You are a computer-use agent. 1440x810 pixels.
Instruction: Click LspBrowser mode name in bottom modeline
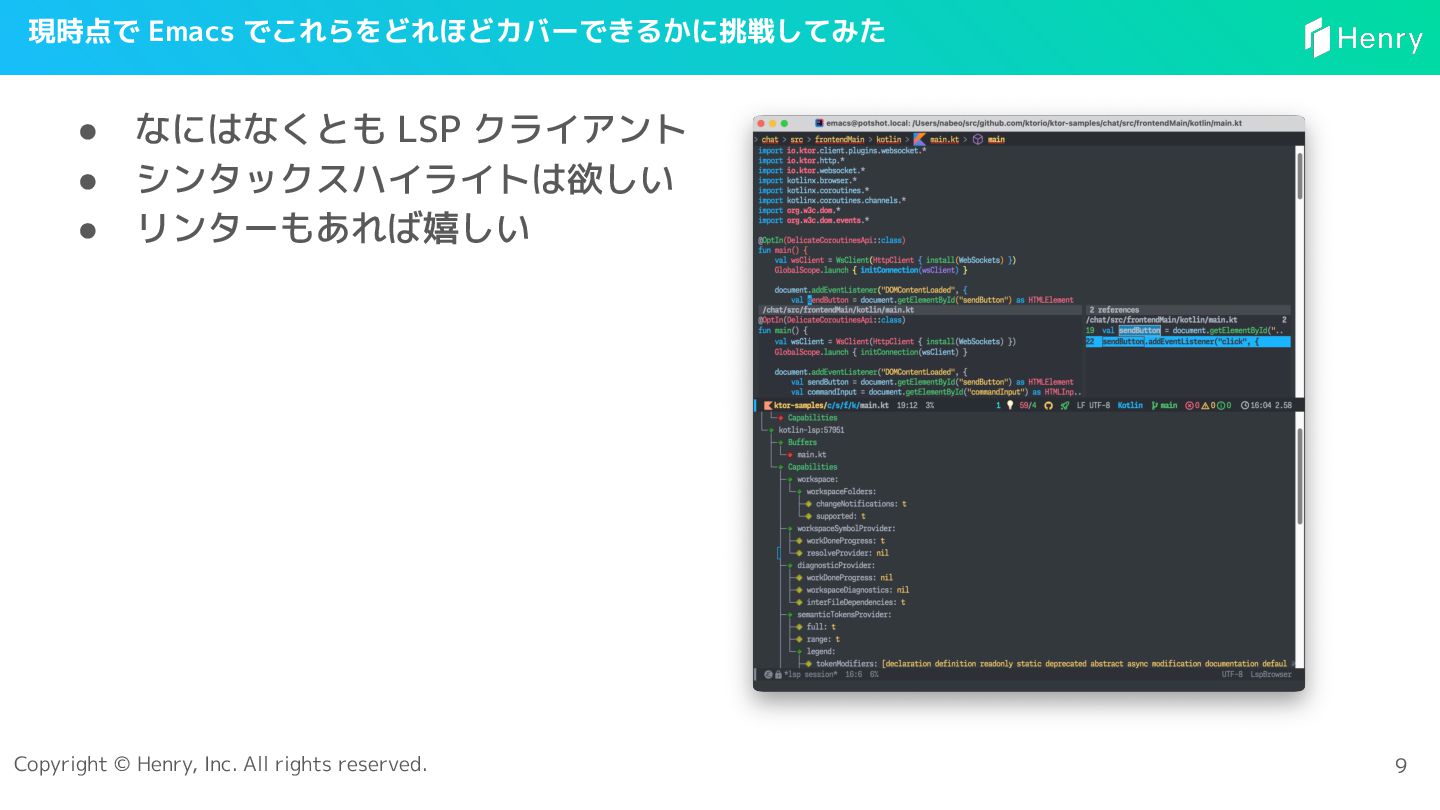(1271, 674)
